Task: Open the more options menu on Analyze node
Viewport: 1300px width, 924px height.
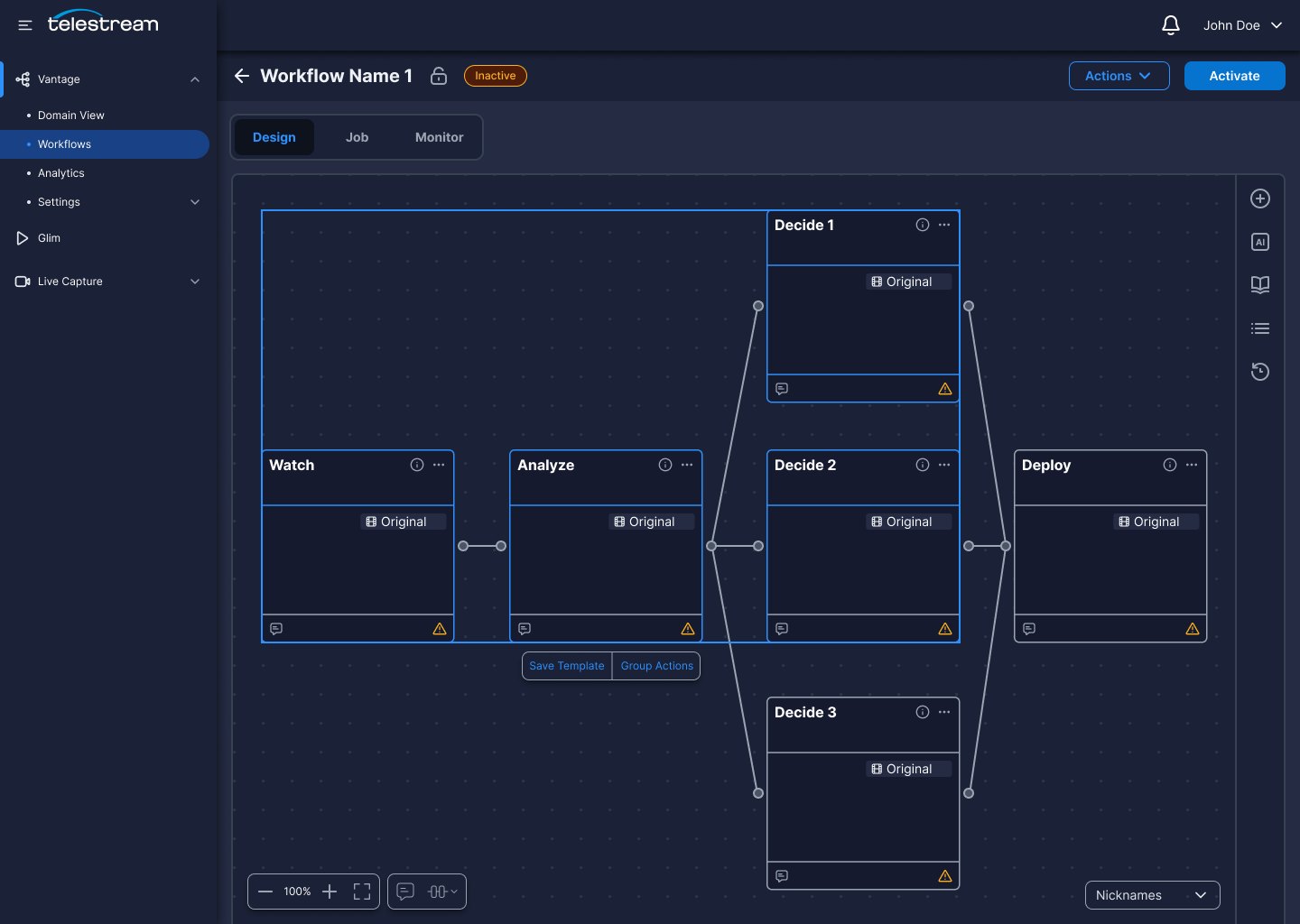Action: point(687,465)
